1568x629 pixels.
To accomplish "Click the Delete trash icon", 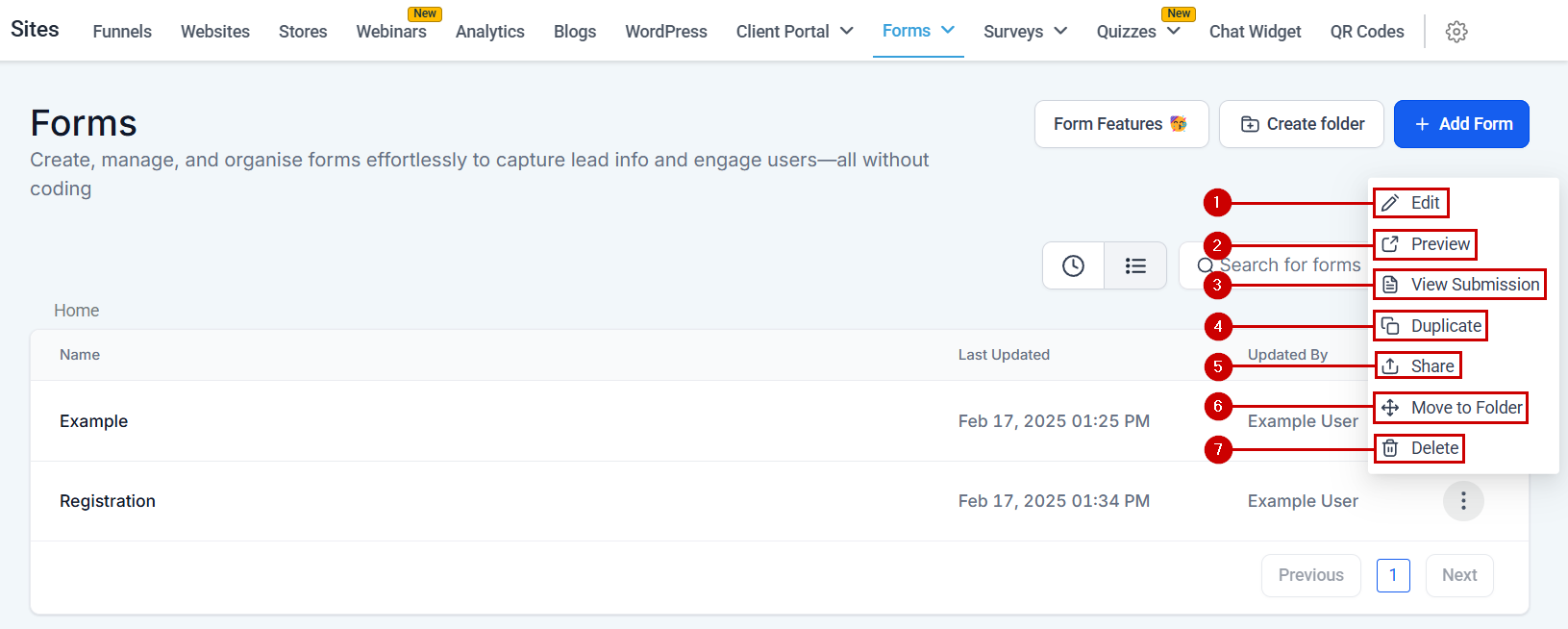I will point(1390,448).
